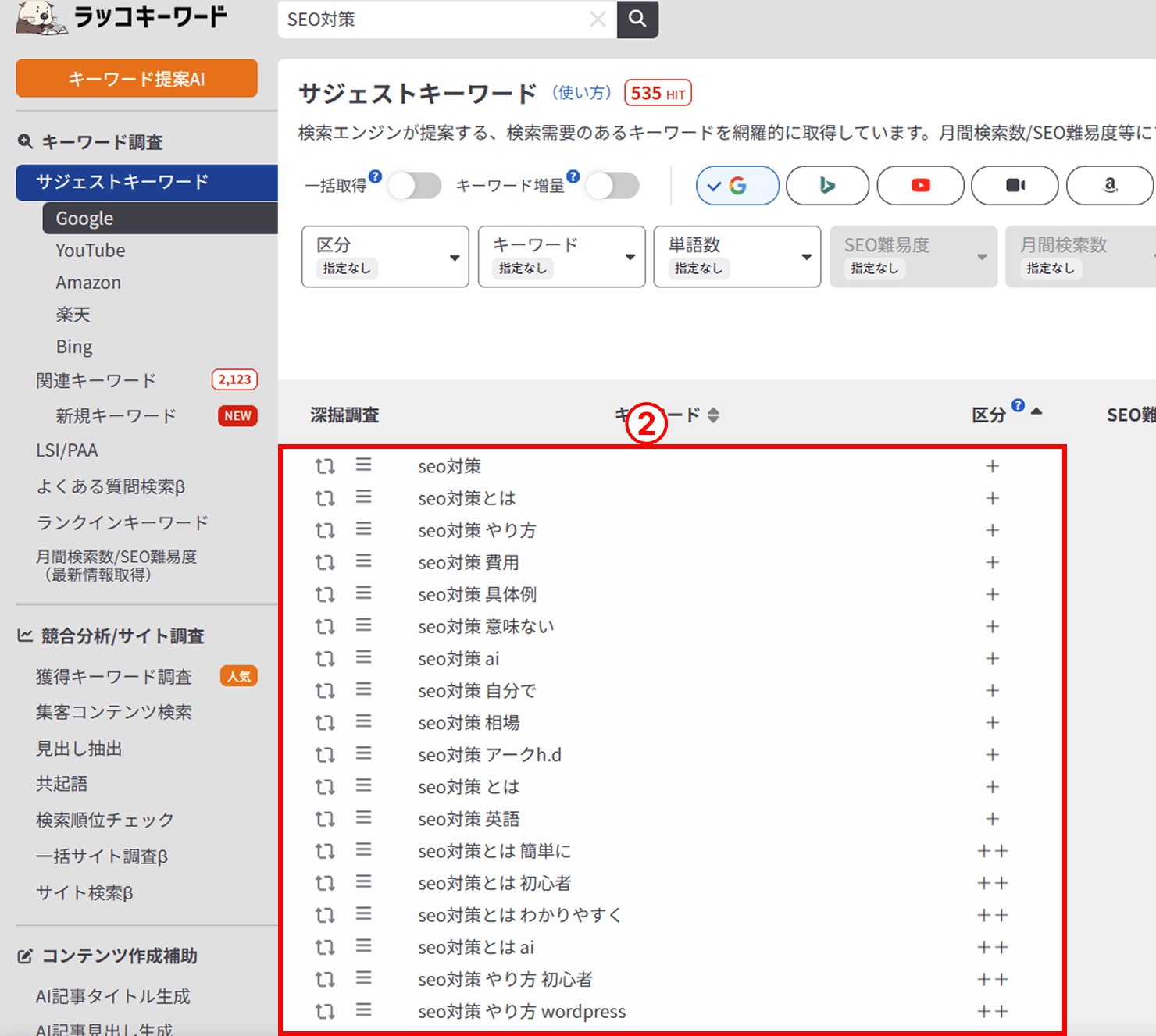The image size is (1156, 1036).
Task: Click re-search icon for seo対策 自分で row
Action: point(325,691)
